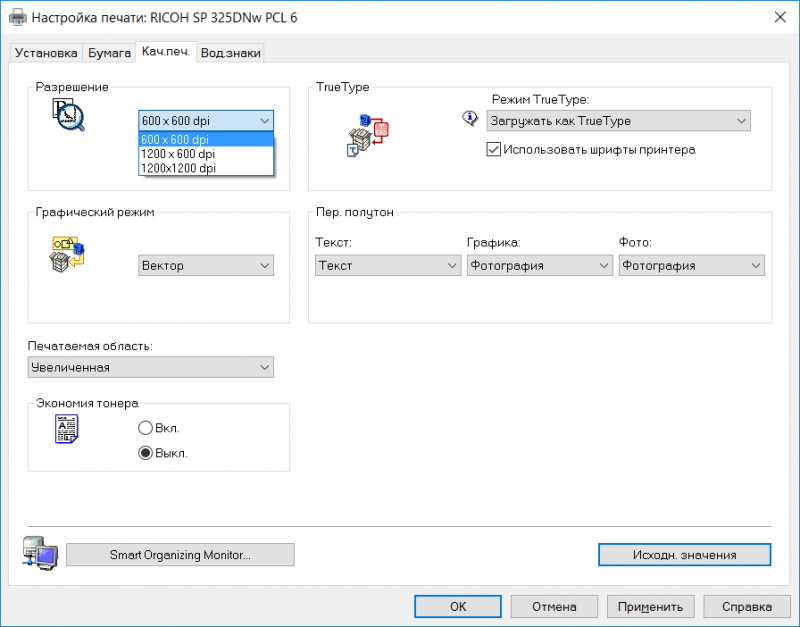
Task: Click the Печатаемая область: label
Action: pos(90,346)
